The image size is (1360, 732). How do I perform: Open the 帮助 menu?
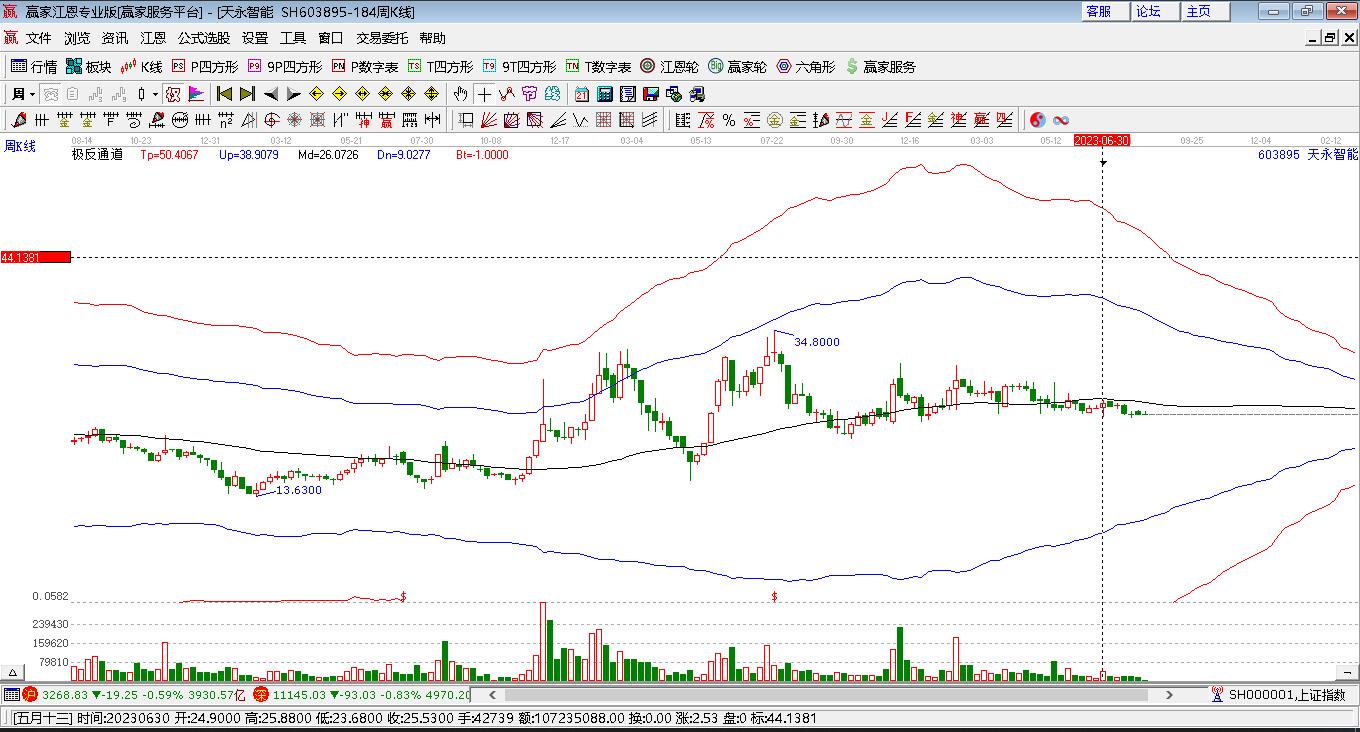point(433,38)
